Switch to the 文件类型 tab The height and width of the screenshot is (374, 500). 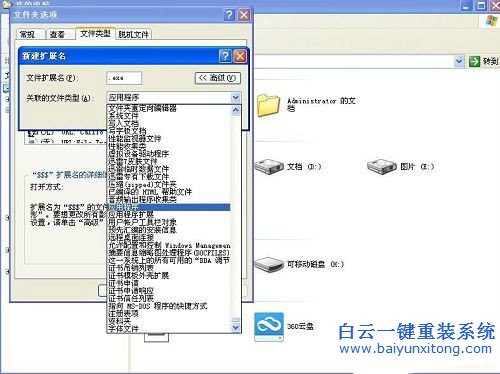tap(95, 33)
